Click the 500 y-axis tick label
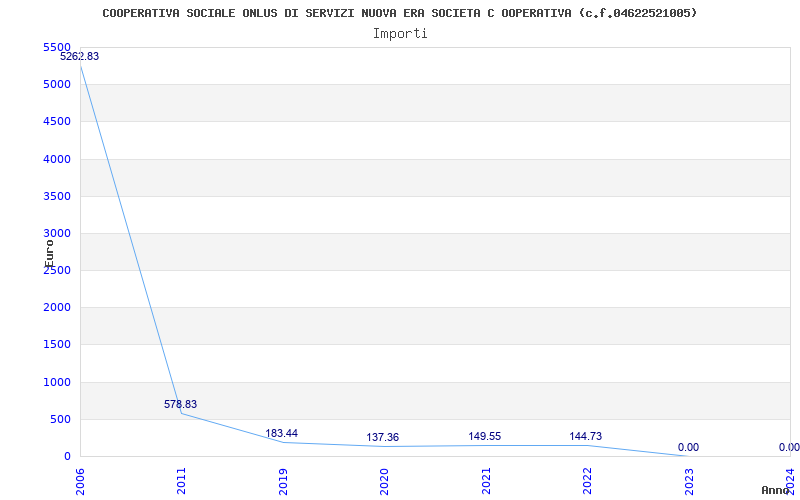This screenshot has height=500, width=800. [x=60, y=419]
